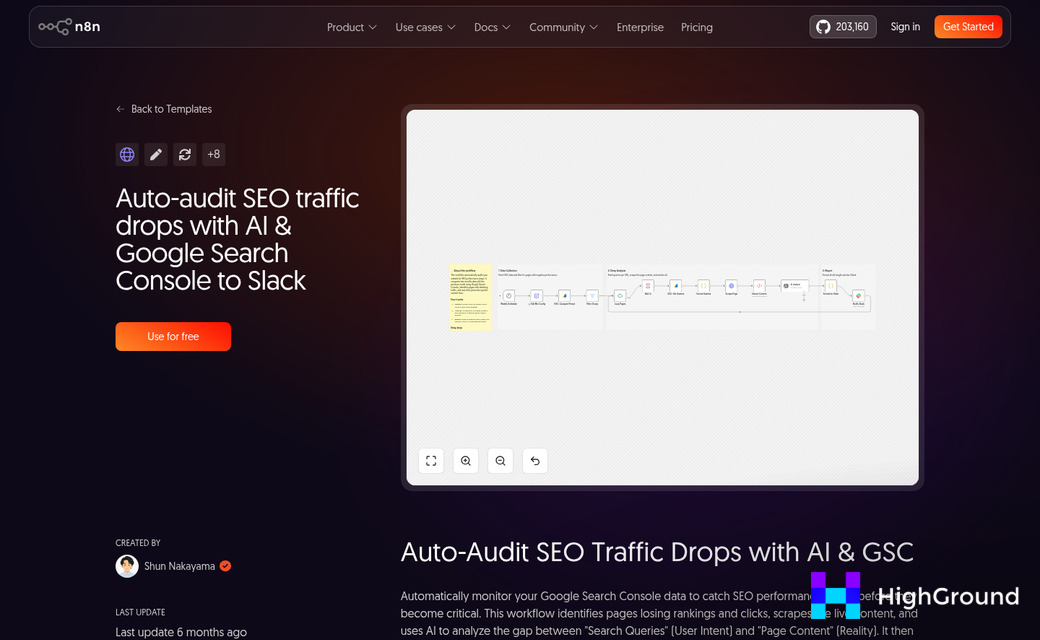Select the 'Last update 6 months ago' text
Screen dimensions: 1040x640
[x=181, y=632]
